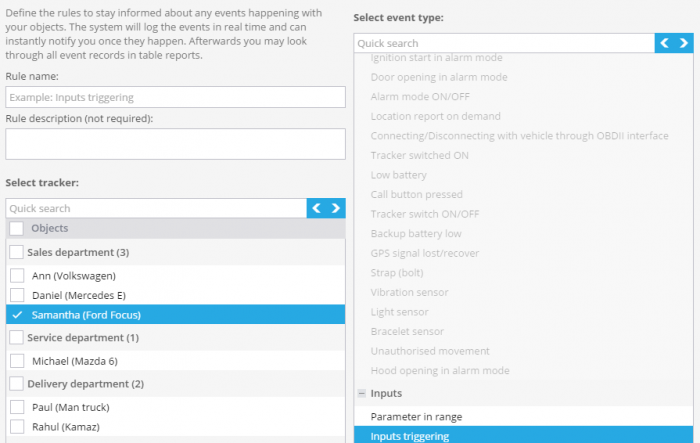The image size is (700, 443).
Task: Check the Ann (Volkswagen) tracker
Action: pos(17,275)
